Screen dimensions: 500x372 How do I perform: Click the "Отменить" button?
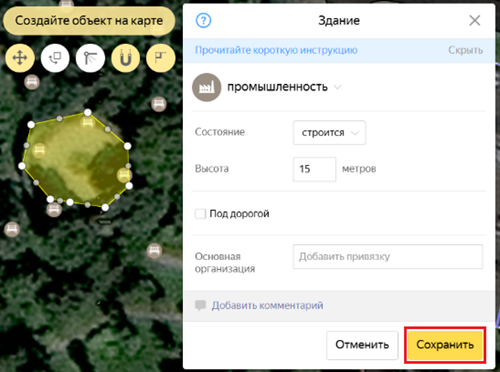[x=362, y=345]
